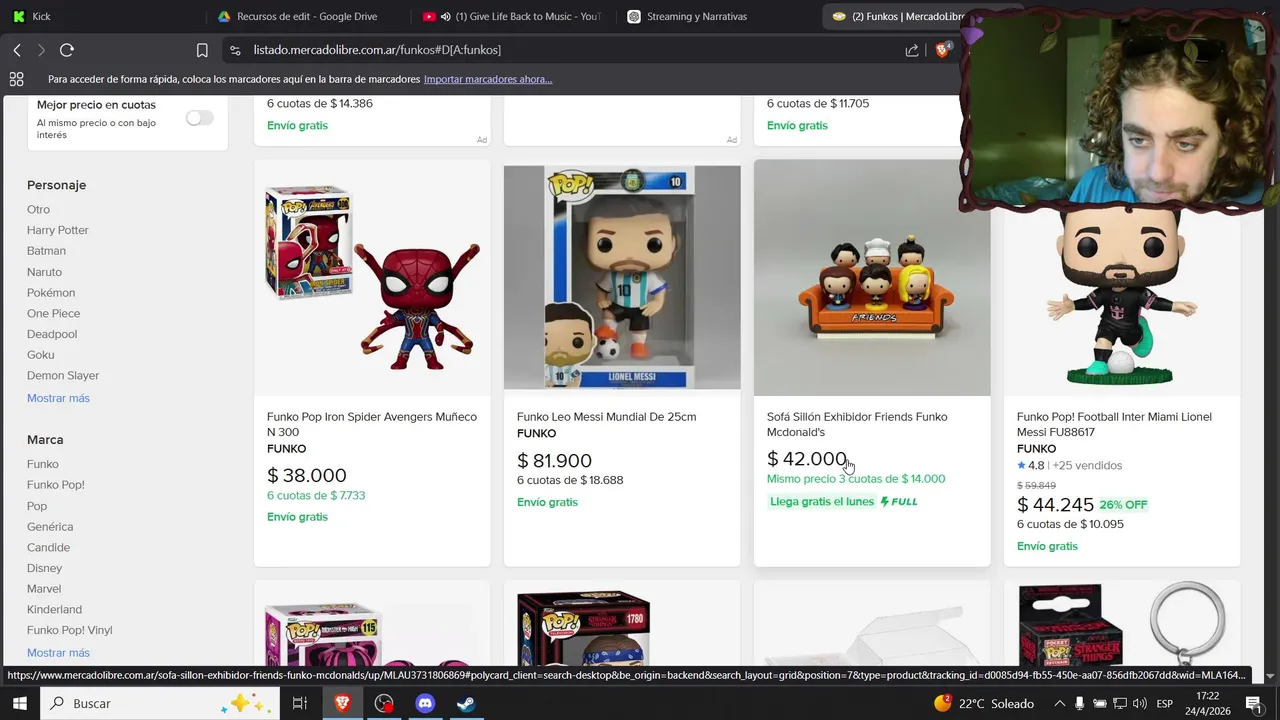Open Sofá Sillón Exhibidor Friends title
This screenshot has height=720, width=1280.
pyautogui.click(x=857, y=424)
